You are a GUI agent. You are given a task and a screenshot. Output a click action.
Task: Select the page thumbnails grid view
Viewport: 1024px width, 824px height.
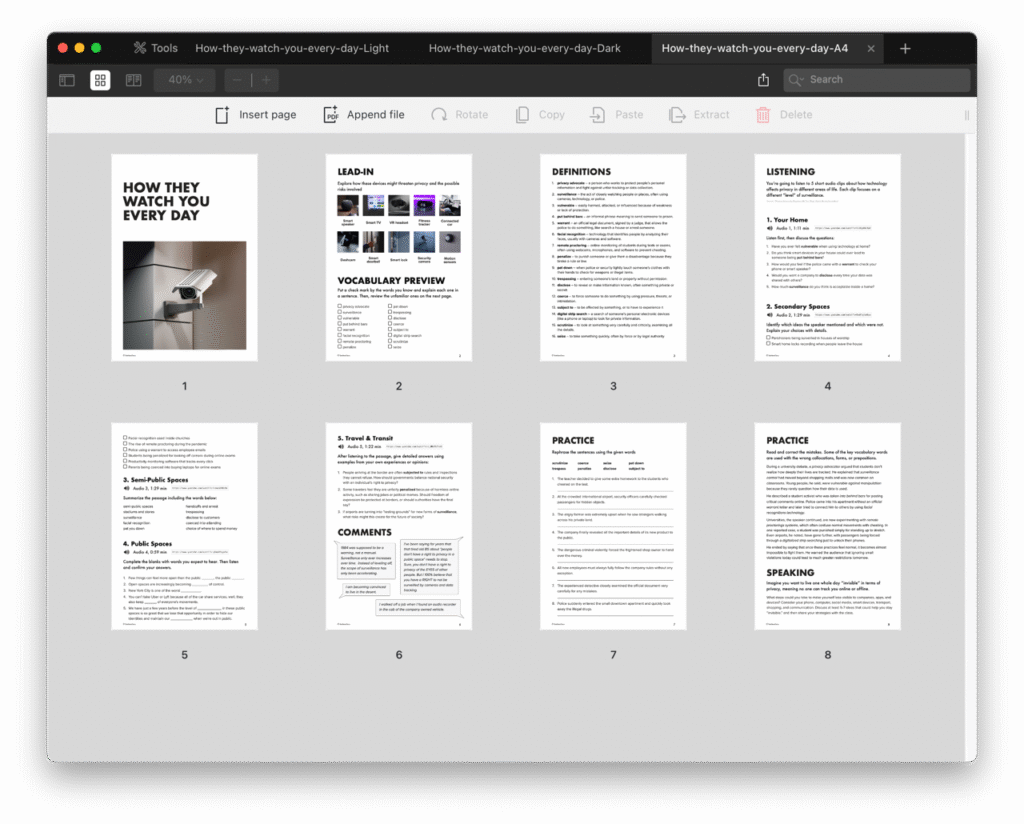click(x=100, y=80)
